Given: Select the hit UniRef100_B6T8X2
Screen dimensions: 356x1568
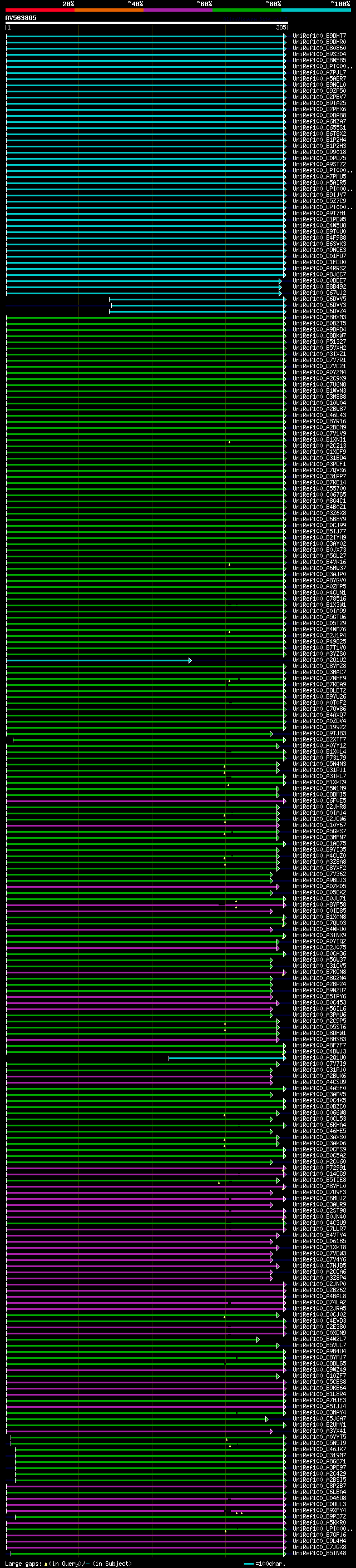Looking at the screenshot, I should [319, 134].
